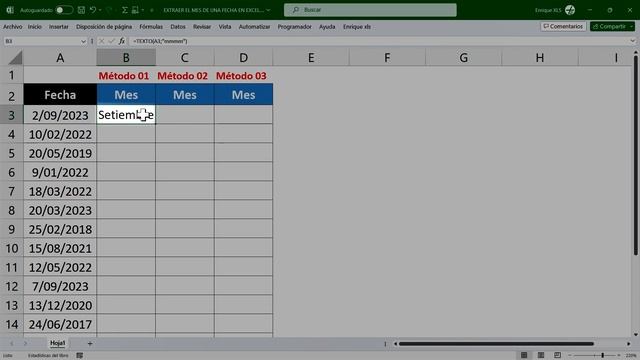
Task: Switch to Page Layout view icon
Action: tap(541, 355)
